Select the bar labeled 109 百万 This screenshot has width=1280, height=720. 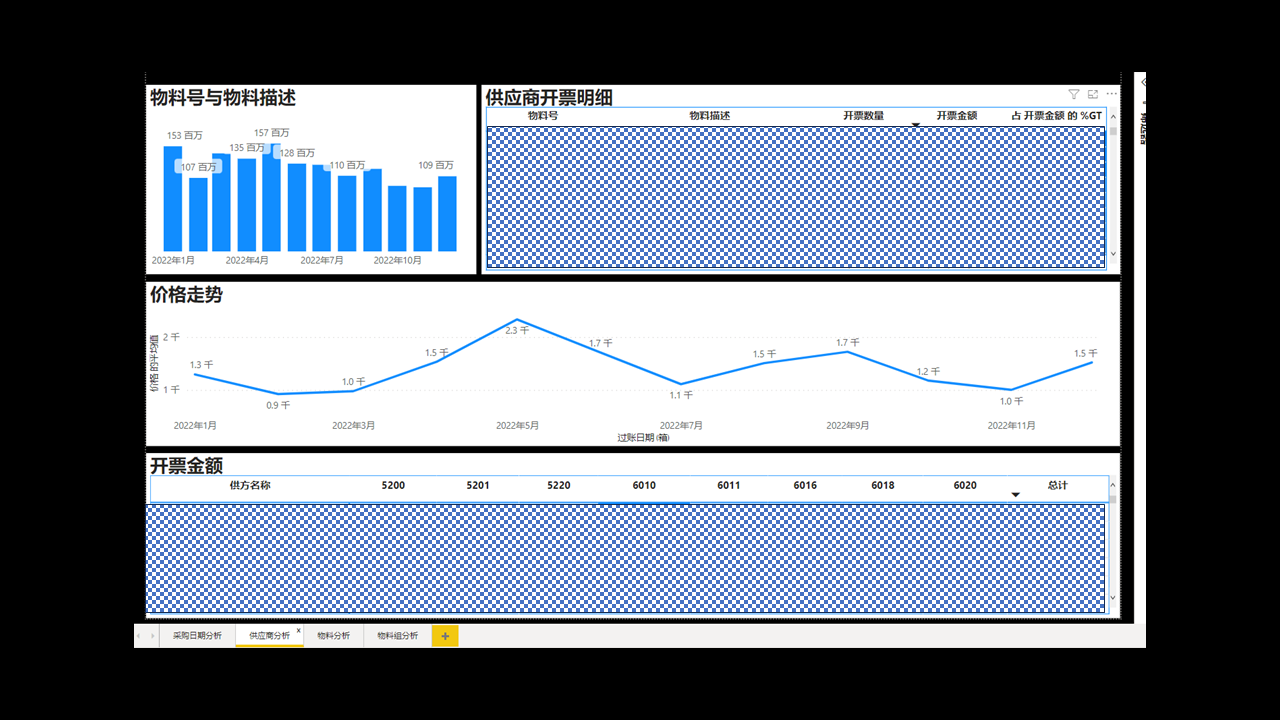pos(447,214)
